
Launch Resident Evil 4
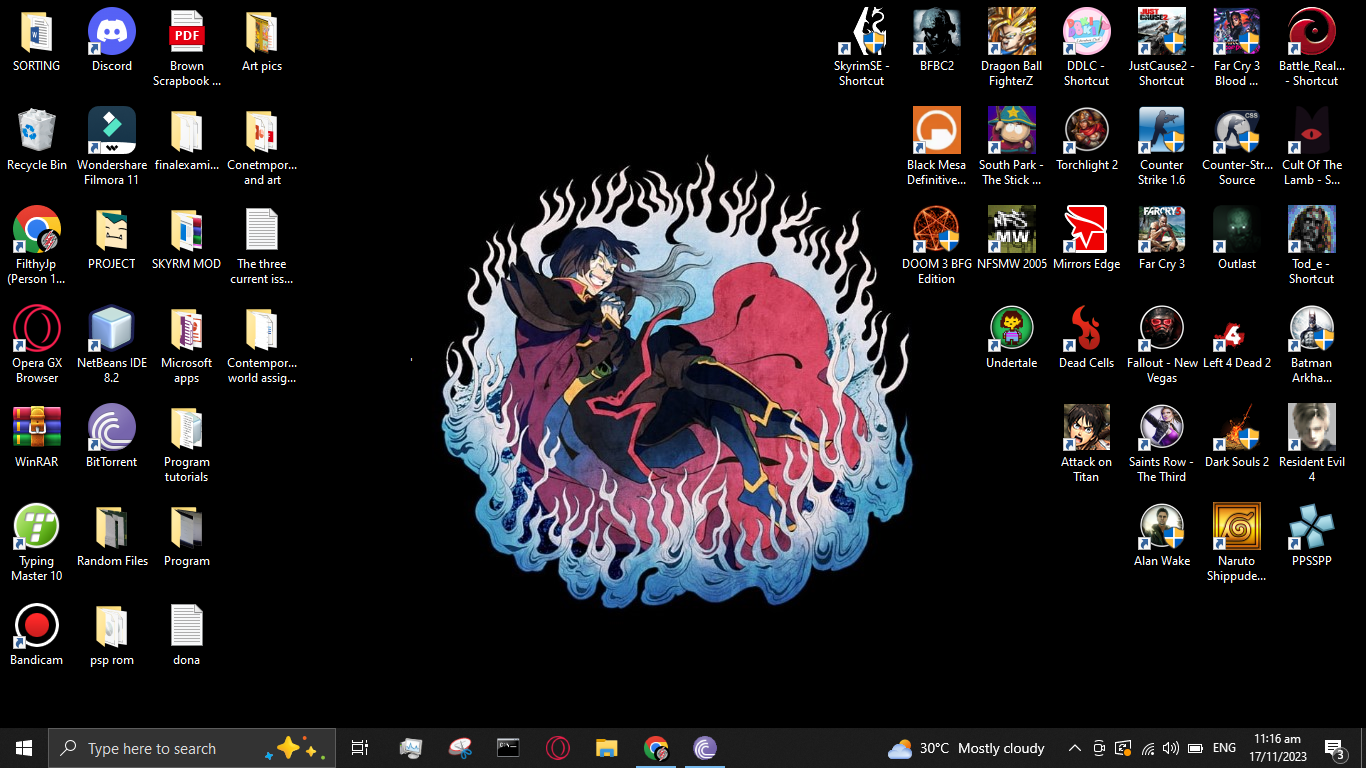coord(1312,443)
